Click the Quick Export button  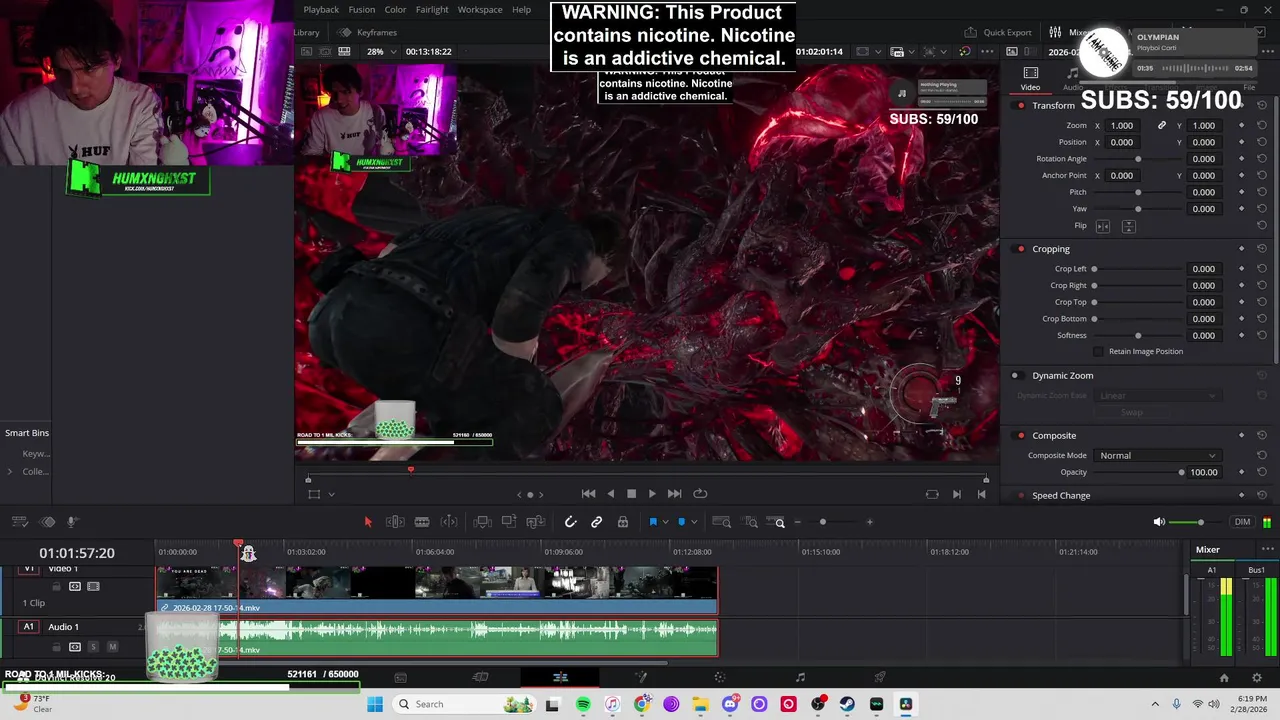[x=998, y=32]
